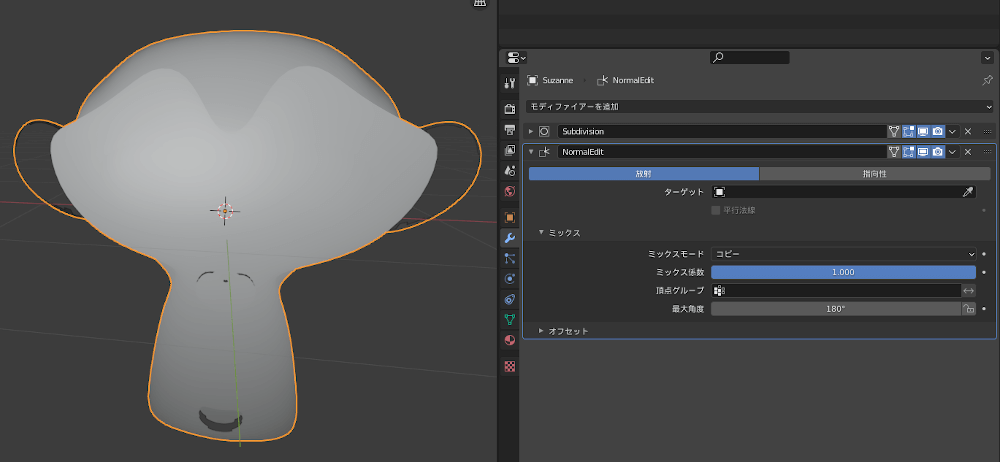
Task: Open the Tool properties tab
Action: [x=509, y=83]
